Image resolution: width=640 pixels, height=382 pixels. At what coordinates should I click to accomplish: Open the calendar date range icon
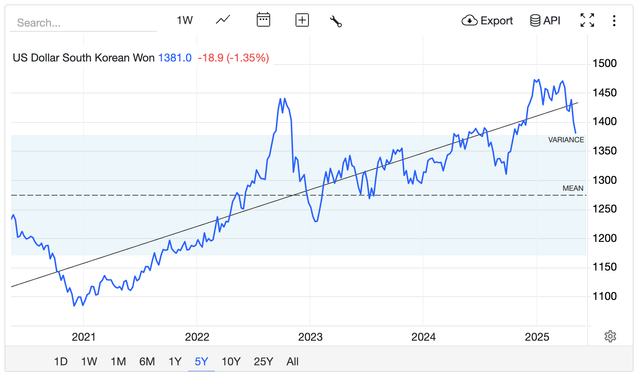coord(263,20)
